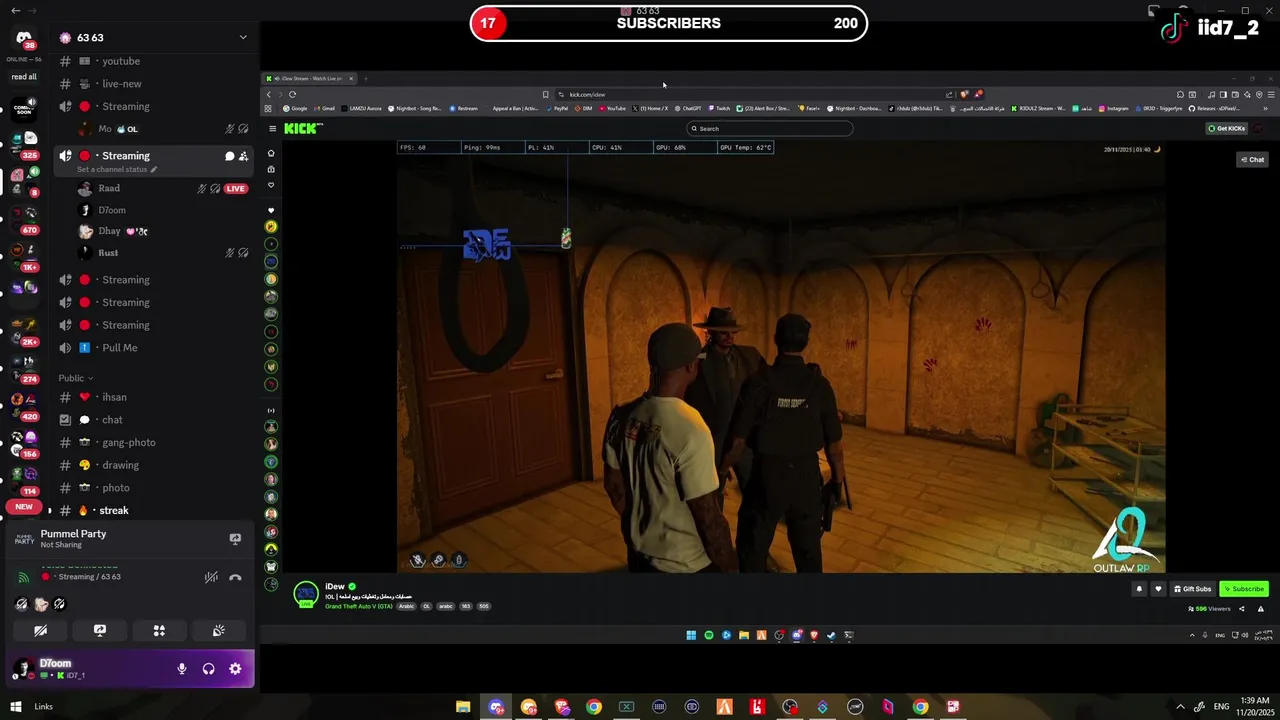Open Discord User Settings gear
1280x720 pixels.
[x=235, y=669]
